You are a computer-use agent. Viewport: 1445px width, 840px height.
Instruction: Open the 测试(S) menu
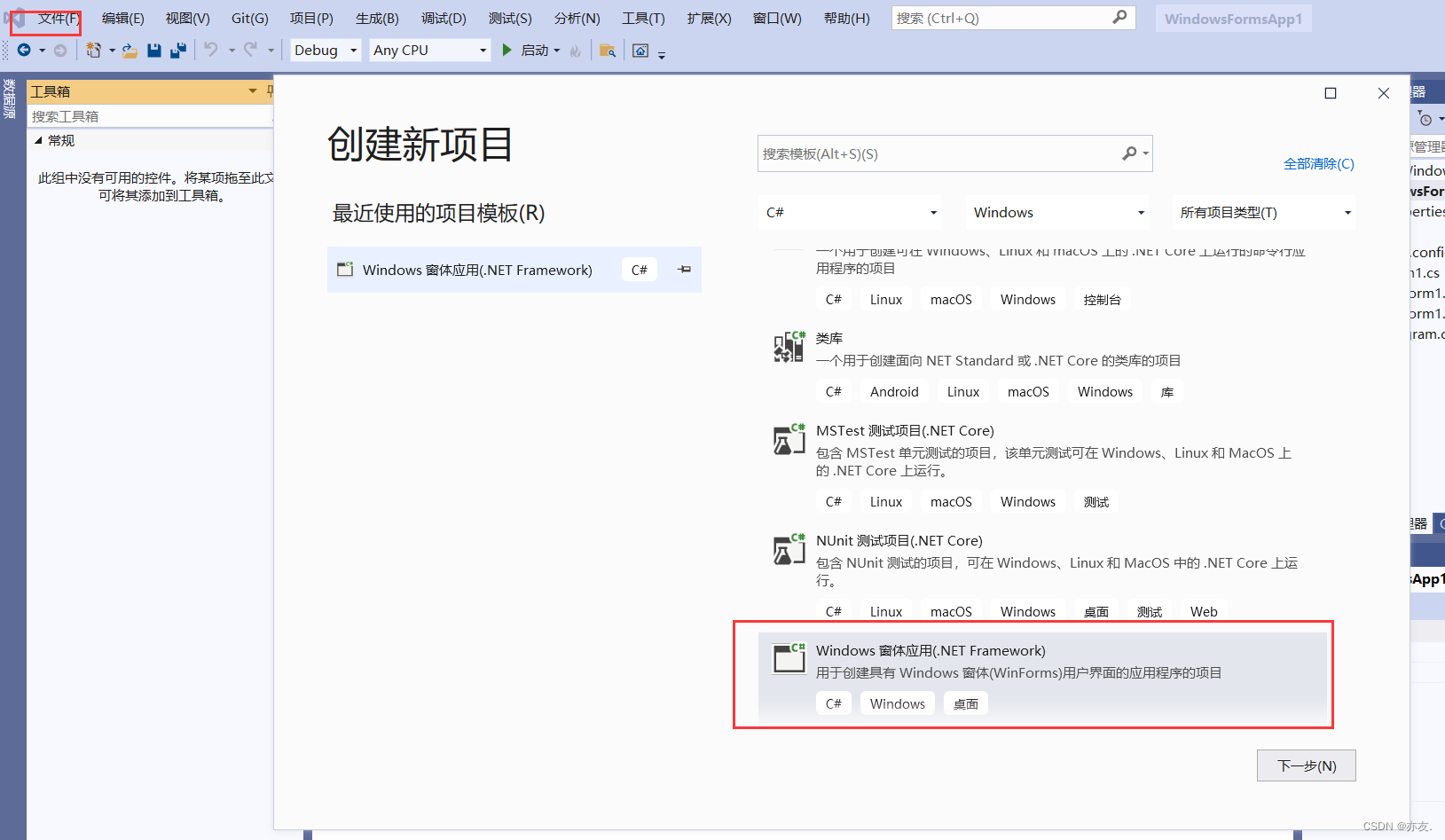pyautogui.click(x=510, y=18)
